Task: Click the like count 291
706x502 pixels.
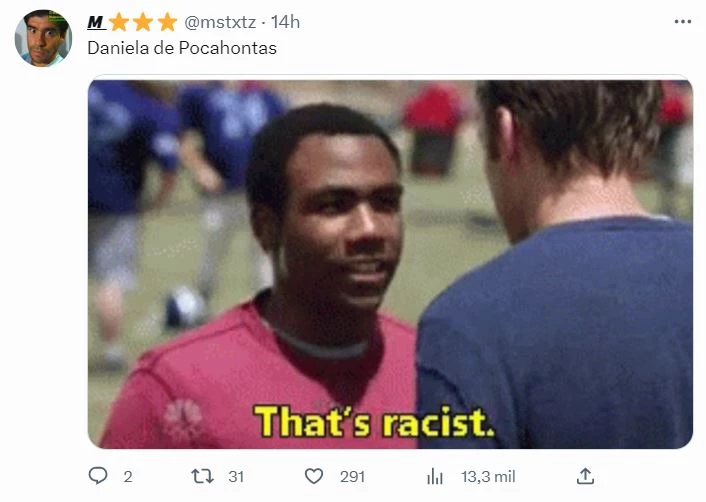Action: point(352,476)
